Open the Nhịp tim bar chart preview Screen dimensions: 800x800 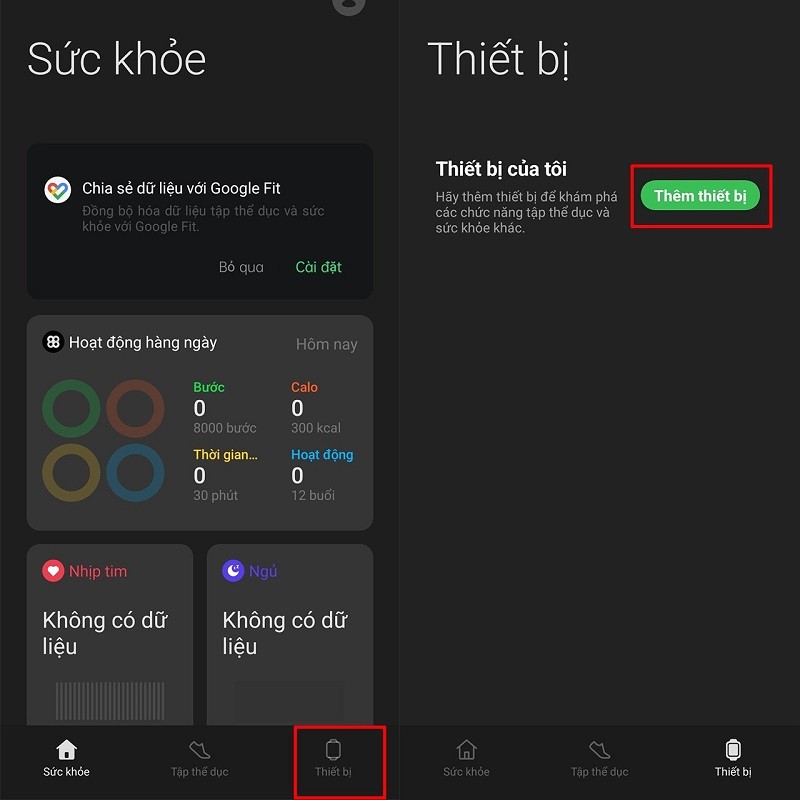[x=110, y=701]
